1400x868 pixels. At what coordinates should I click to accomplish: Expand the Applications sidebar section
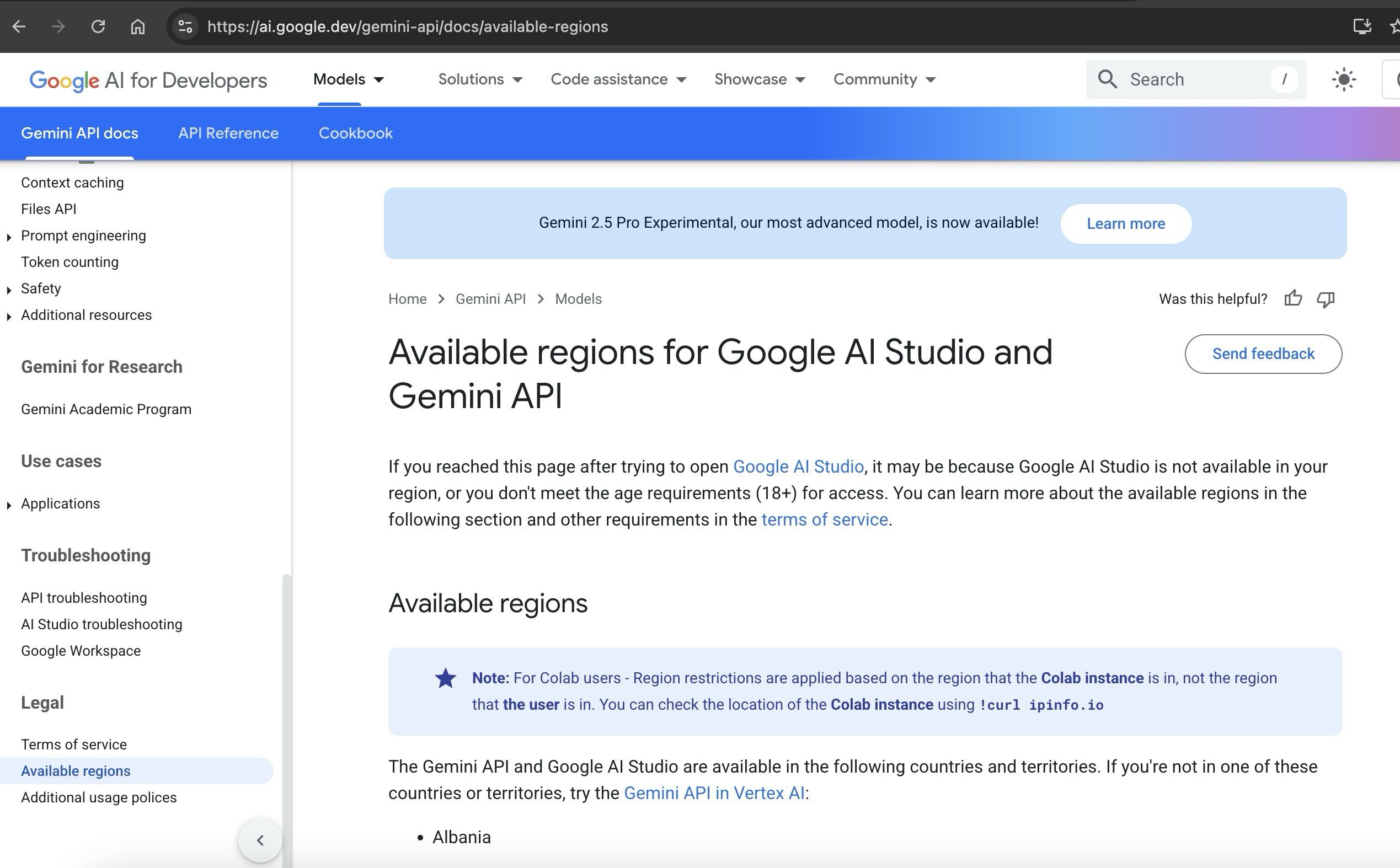tap(9, 505)
